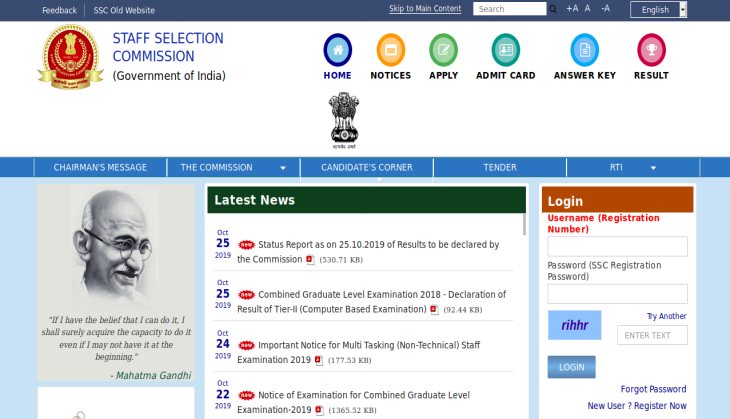Viewport: 730px width, 419px height.
Task: Open PDF icon for Multi Tasking Staff notice
Action: click(318, 360)
